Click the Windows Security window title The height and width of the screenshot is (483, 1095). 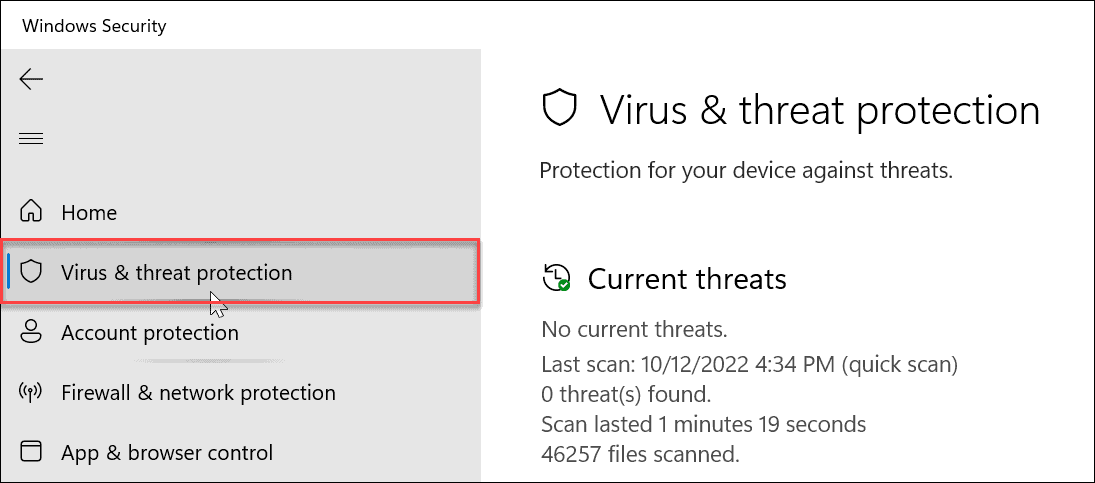[94, 26]
